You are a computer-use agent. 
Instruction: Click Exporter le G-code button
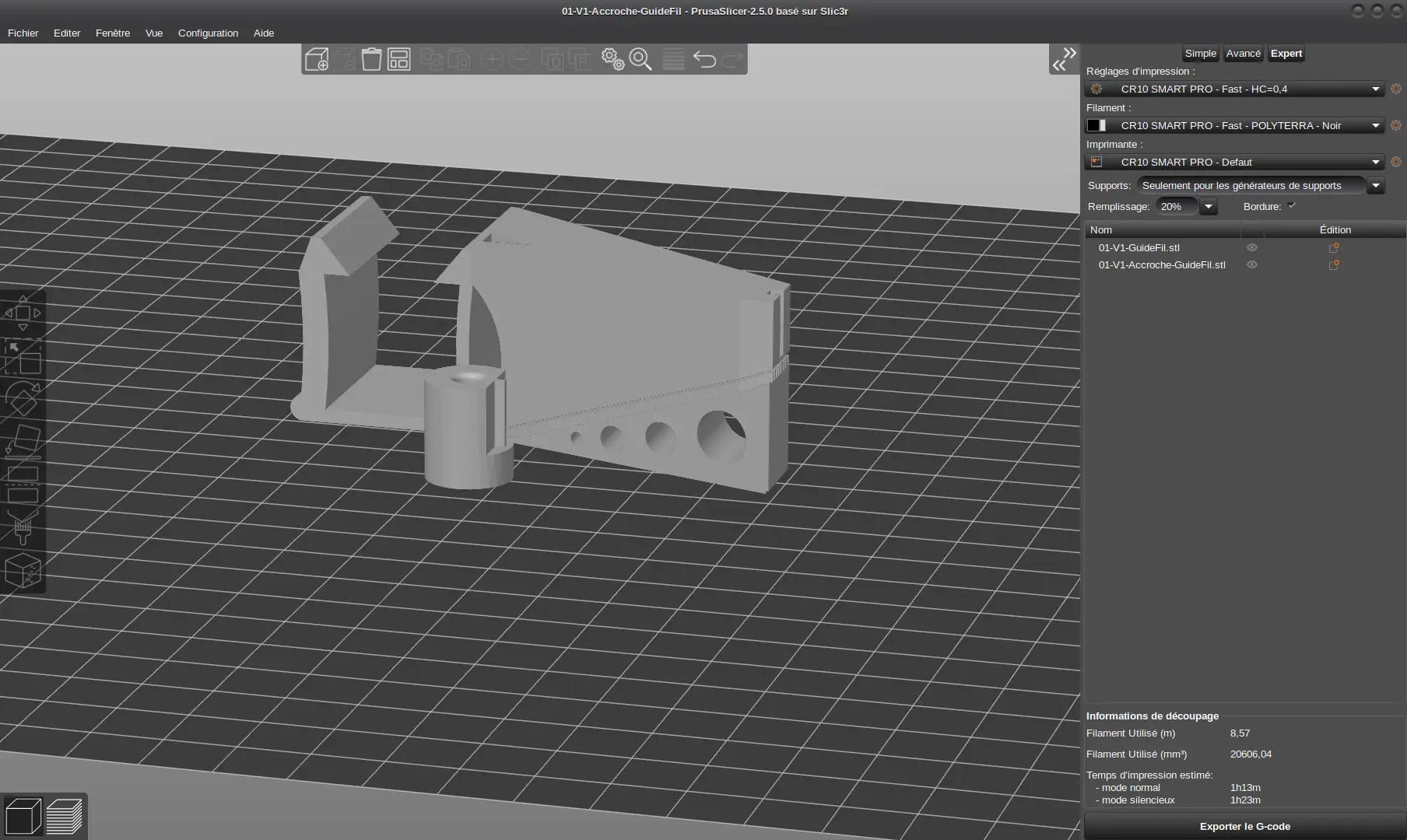(1244, 827)
